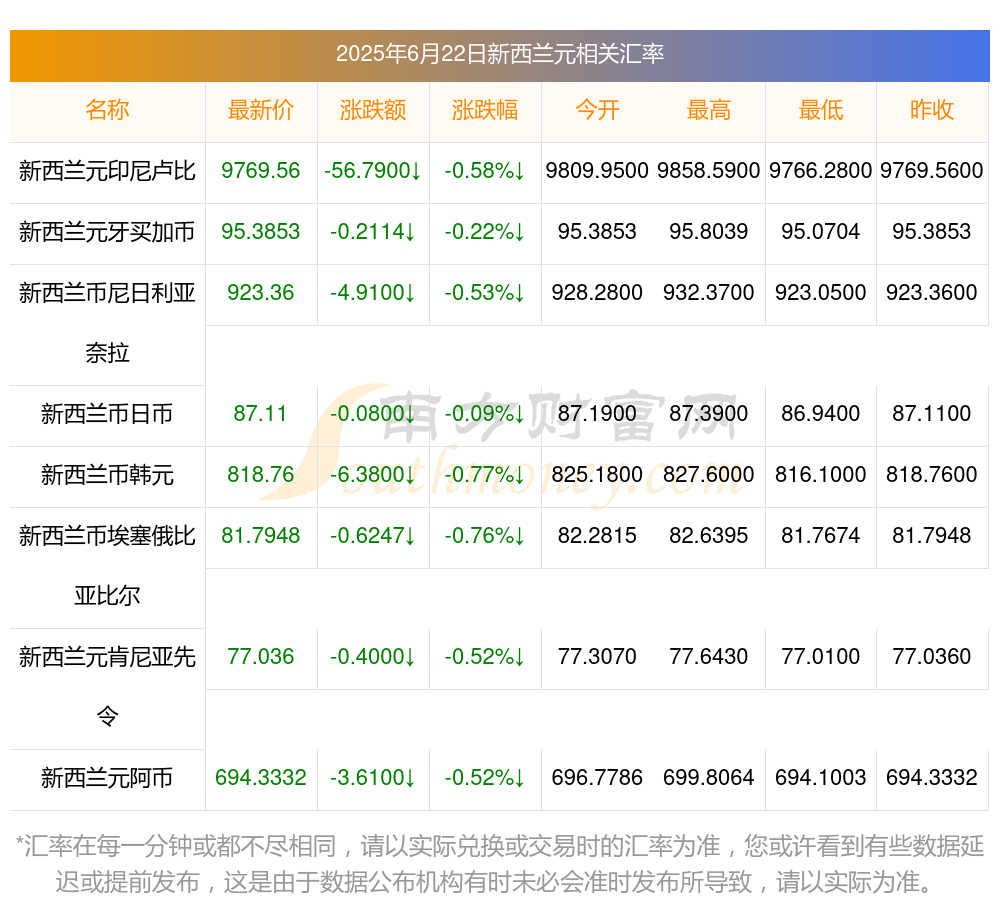
Task: Click the '涨跌额' column header
Action: click(x=373, y=110)
